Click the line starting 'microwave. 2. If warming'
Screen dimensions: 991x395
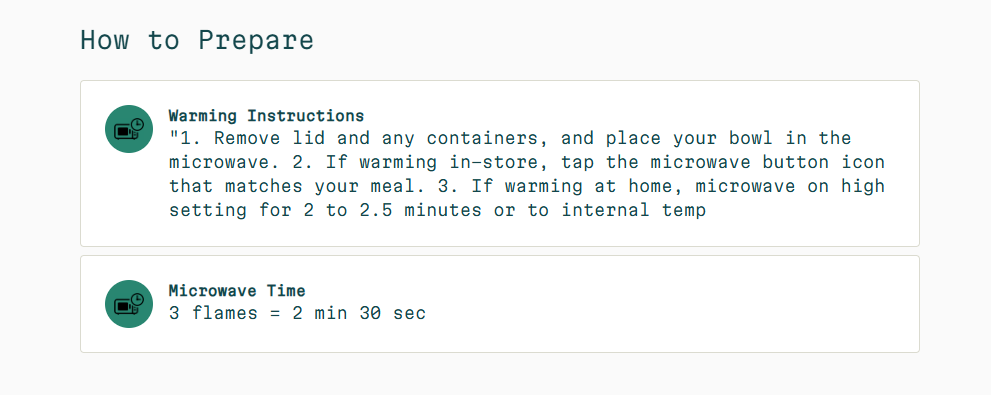(526, 162)
